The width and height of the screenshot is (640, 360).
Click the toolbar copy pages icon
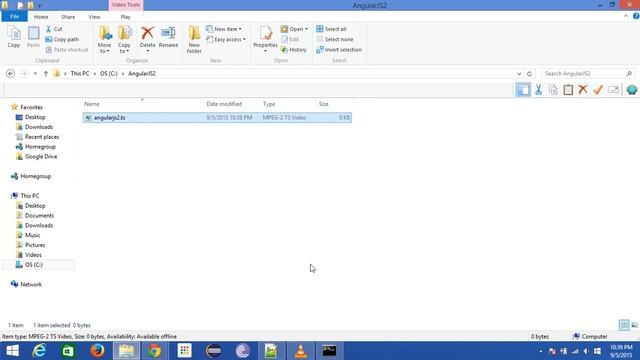pyautogui.click(x=553, y=90)
